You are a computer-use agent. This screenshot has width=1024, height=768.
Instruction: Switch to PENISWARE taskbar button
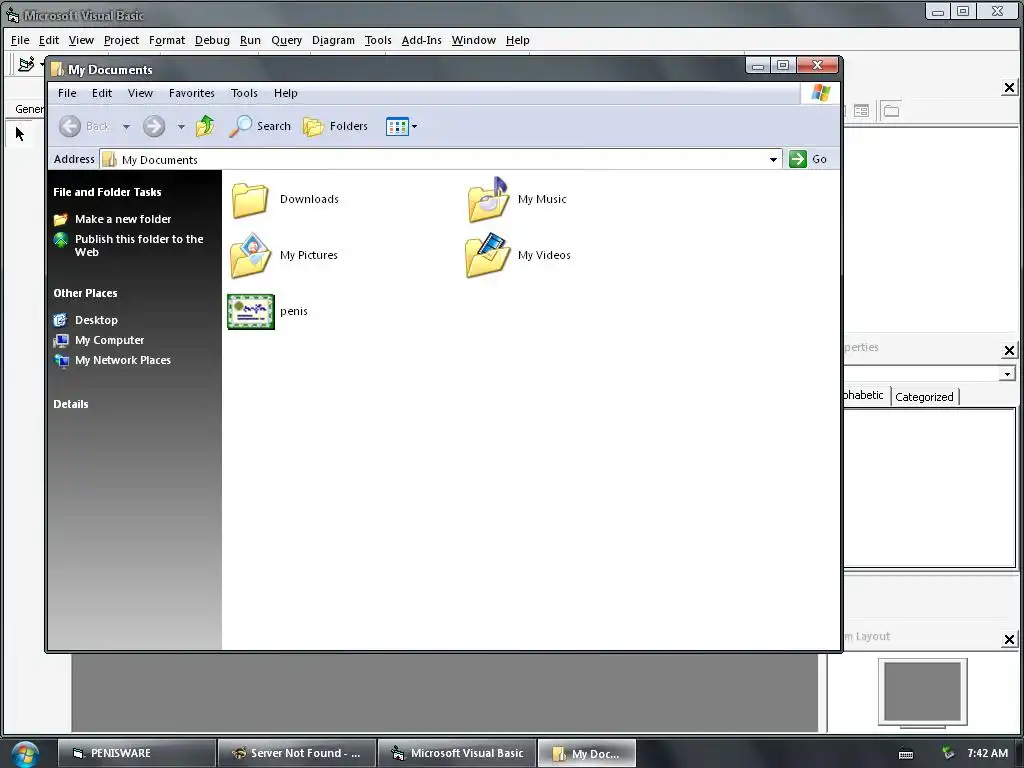(137, 754)
